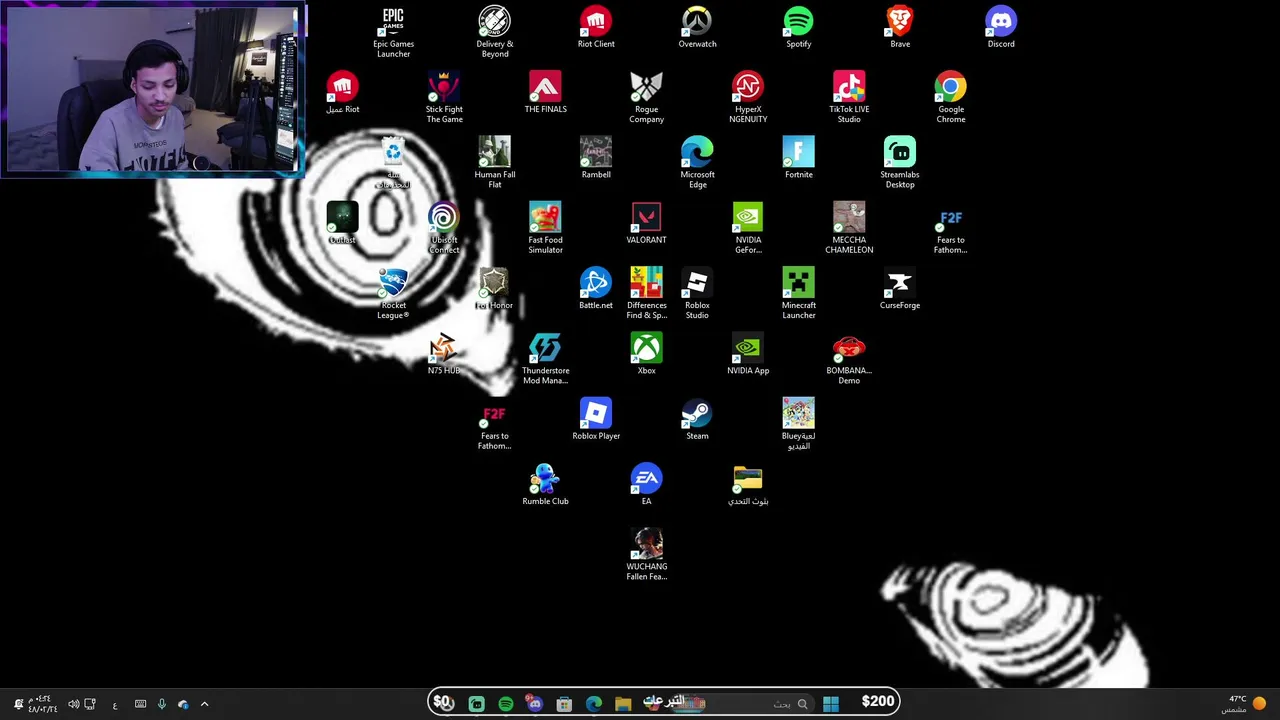Open the NVIDIA App desktop shortcut

[x=748, y=353]
